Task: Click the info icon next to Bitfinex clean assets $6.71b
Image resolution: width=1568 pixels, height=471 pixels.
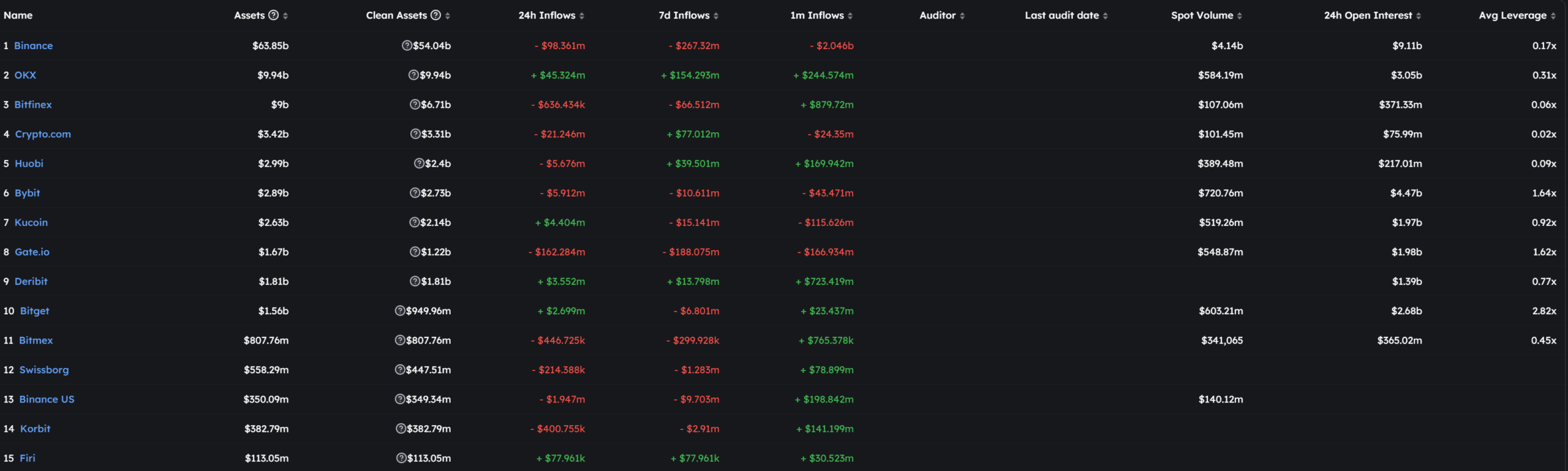Action: pos(415,105)
